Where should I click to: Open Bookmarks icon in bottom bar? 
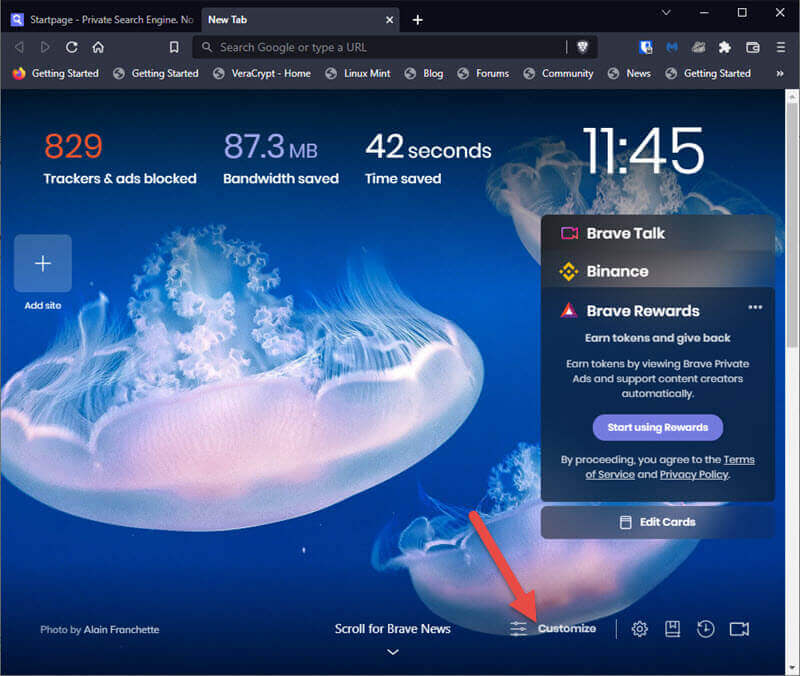(x=673, y=629)
